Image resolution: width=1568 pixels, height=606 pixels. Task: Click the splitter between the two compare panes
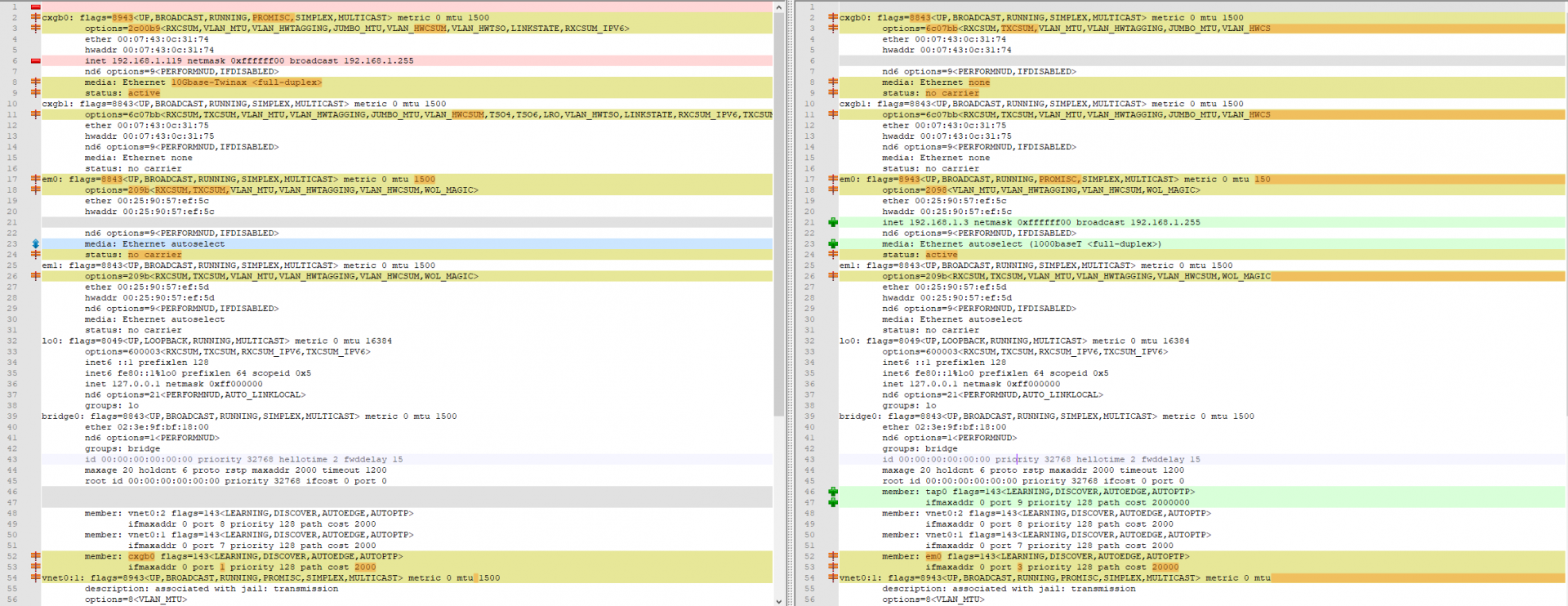[x=789, y=303]
